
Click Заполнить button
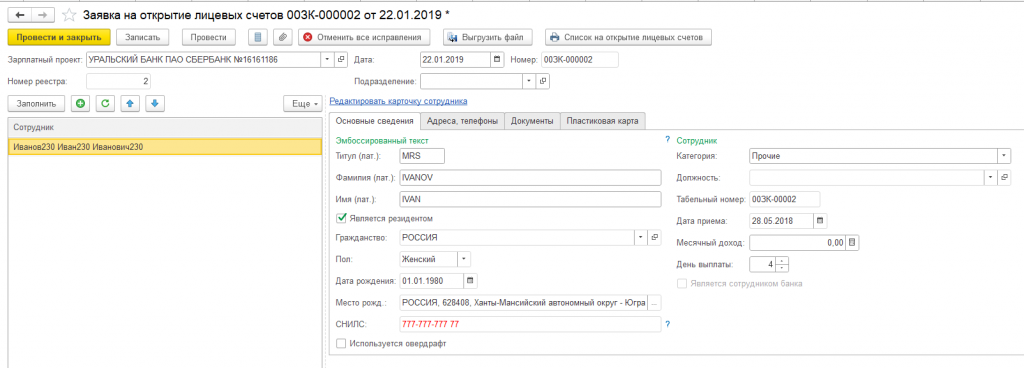[36, 103]
